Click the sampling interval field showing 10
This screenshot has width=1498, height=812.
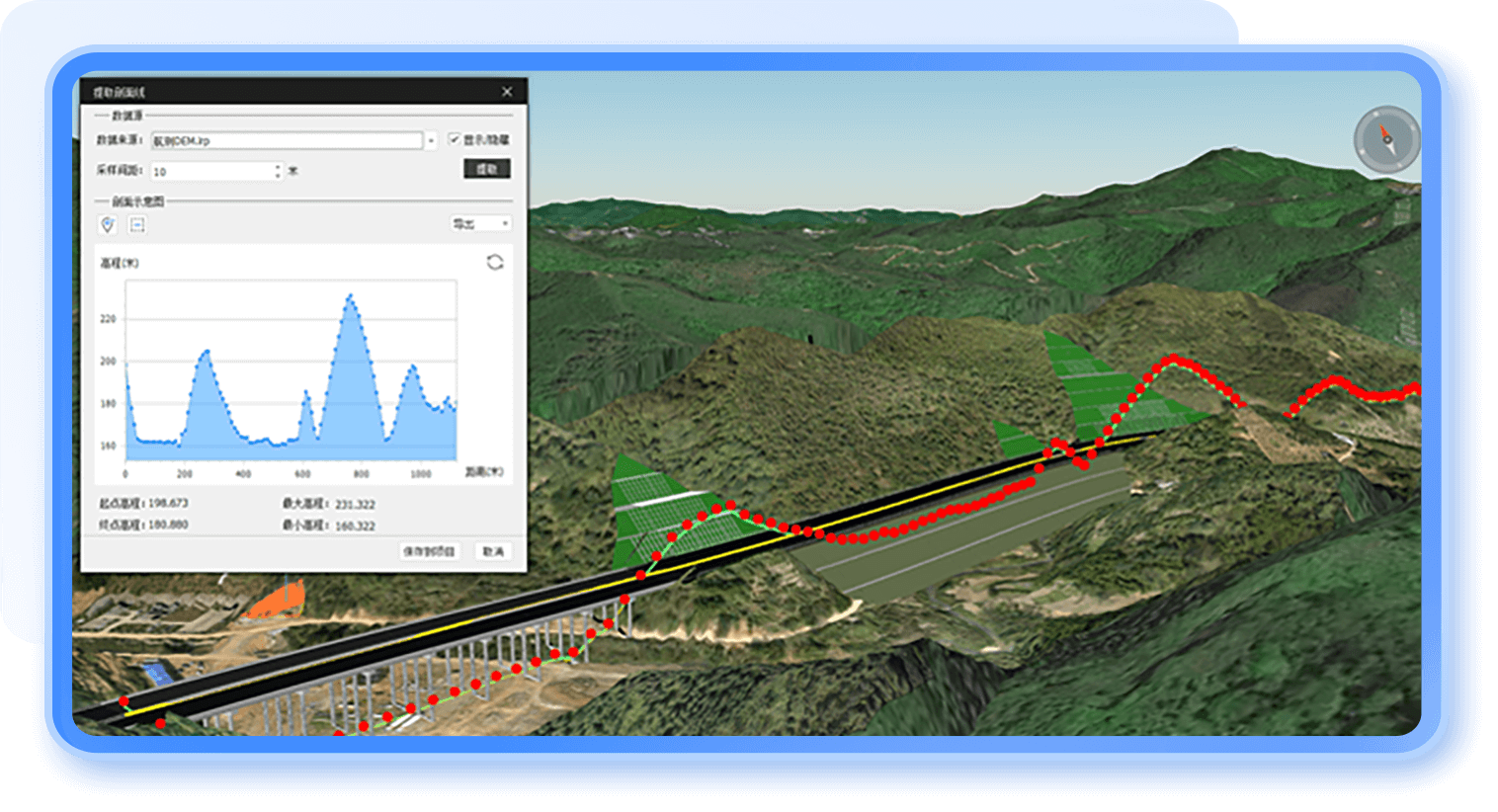[211, 171]
